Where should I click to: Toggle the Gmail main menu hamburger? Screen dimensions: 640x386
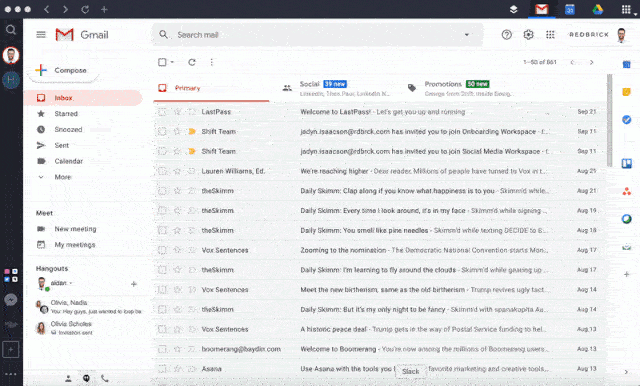[41, 35]
